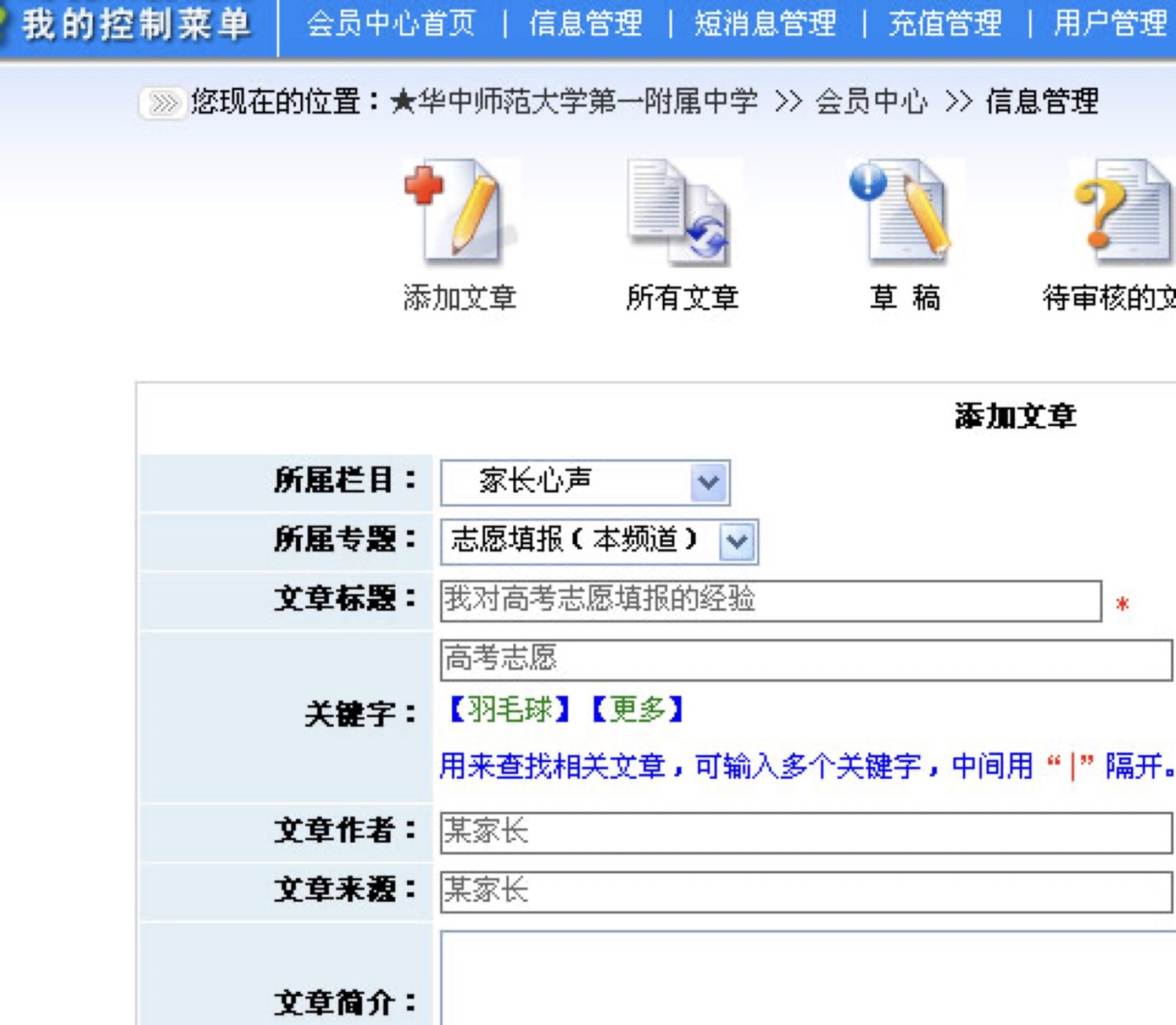Viewport: 1176px width, 1025px height.
Task: Click into the 关键字 keyword text field
Action: tap(806, 660)
